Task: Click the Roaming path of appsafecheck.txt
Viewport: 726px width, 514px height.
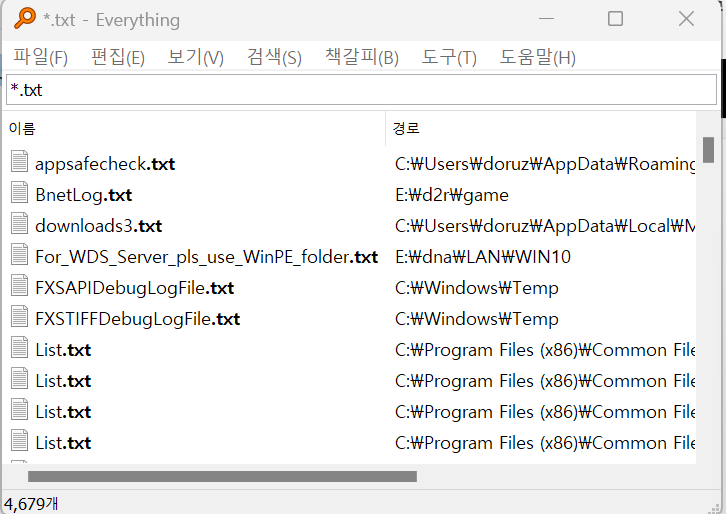Action: click(x=545, y=164)
